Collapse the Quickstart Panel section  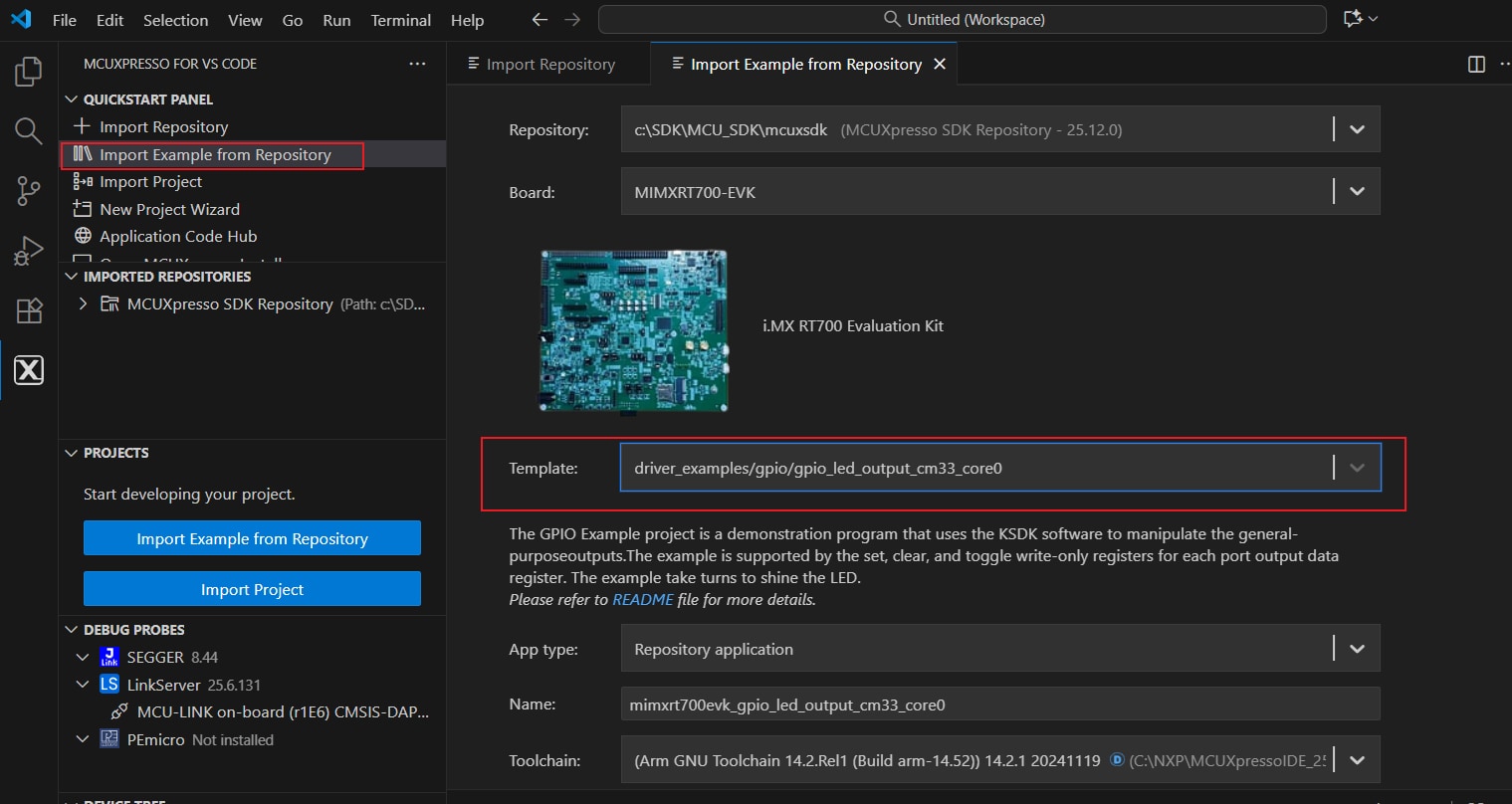72,100
